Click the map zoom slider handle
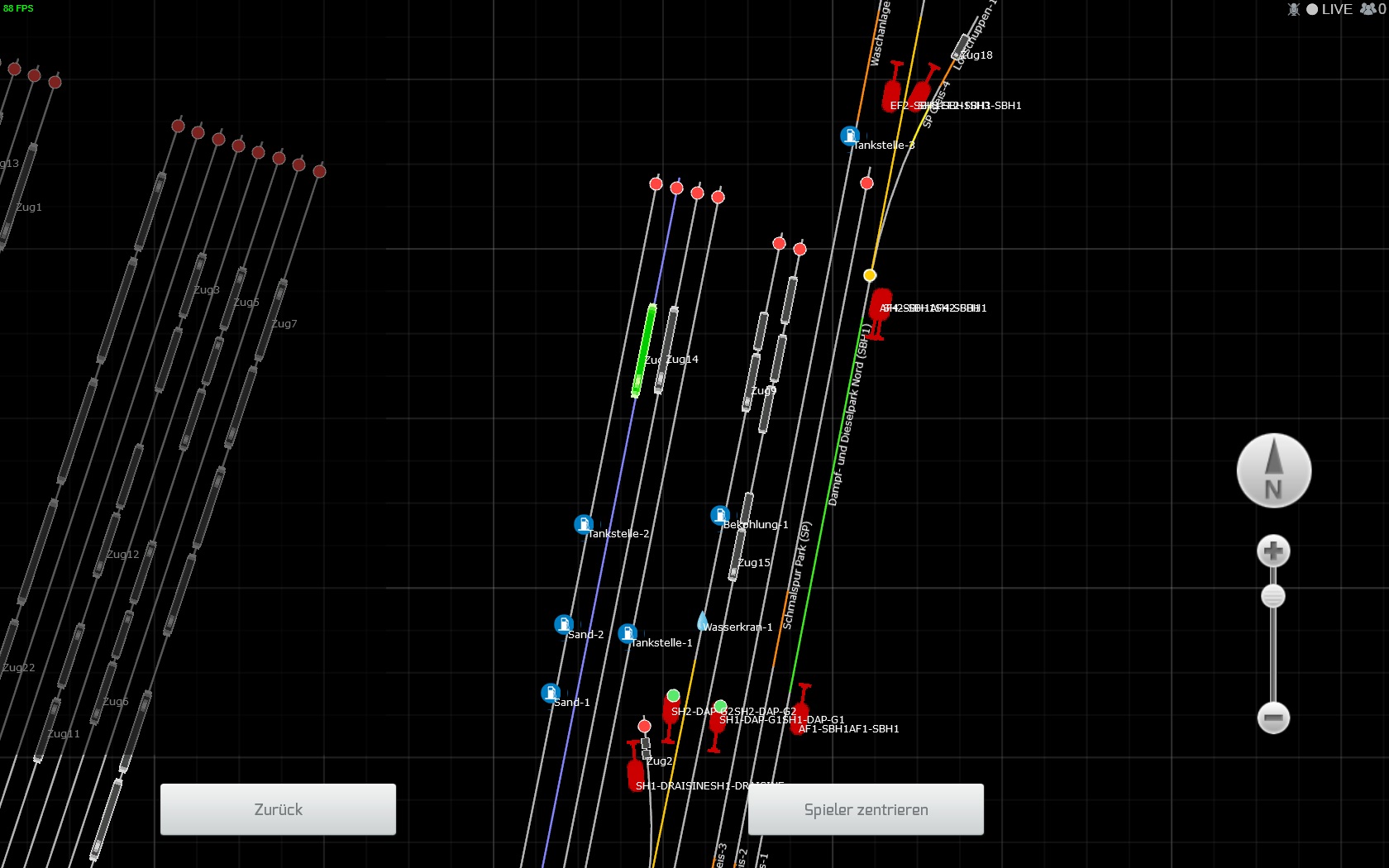Viewport: 1389px width, 868px height. click(1273, 596)
